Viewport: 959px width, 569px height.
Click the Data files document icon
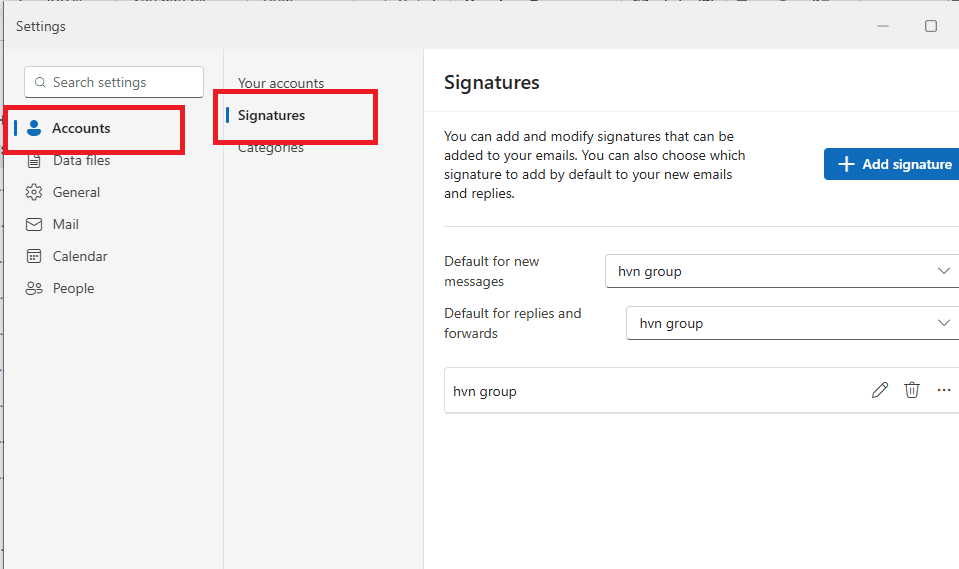click(34, 161)
